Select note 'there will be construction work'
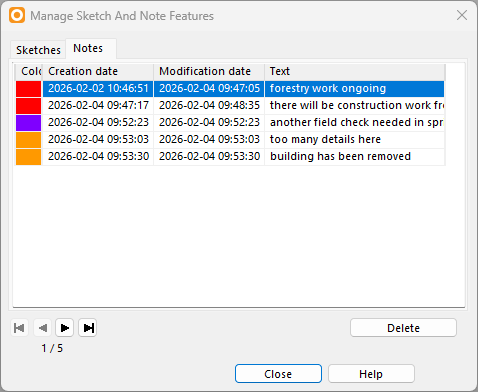Image resolution: width=478 pixels, height=392 pixels. click(355, 106)
